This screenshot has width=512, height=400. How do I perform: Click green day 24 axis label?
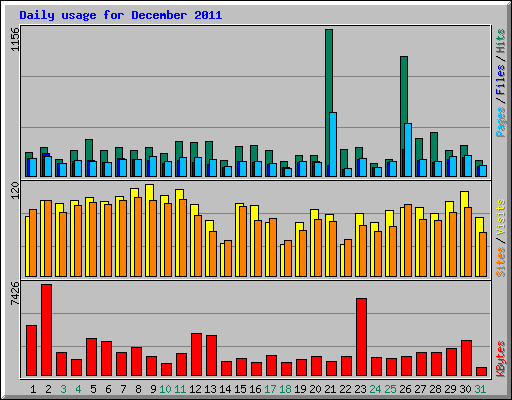[x=375, y=389]
